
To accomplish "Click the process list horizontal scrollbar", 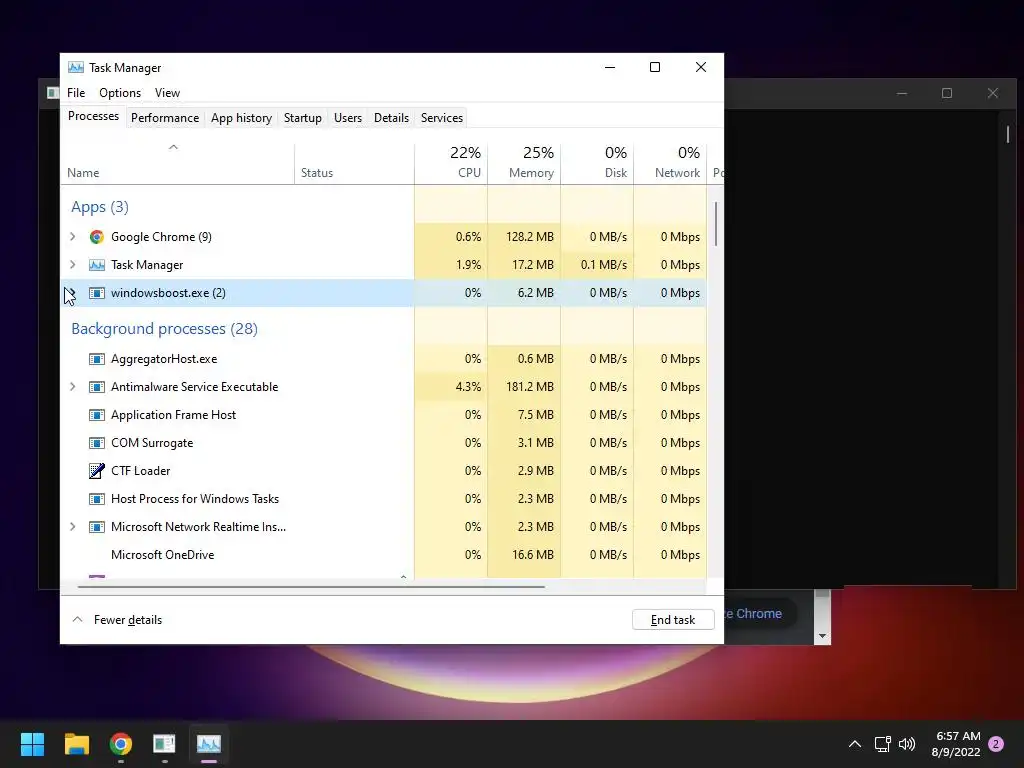I will [311, 587].
